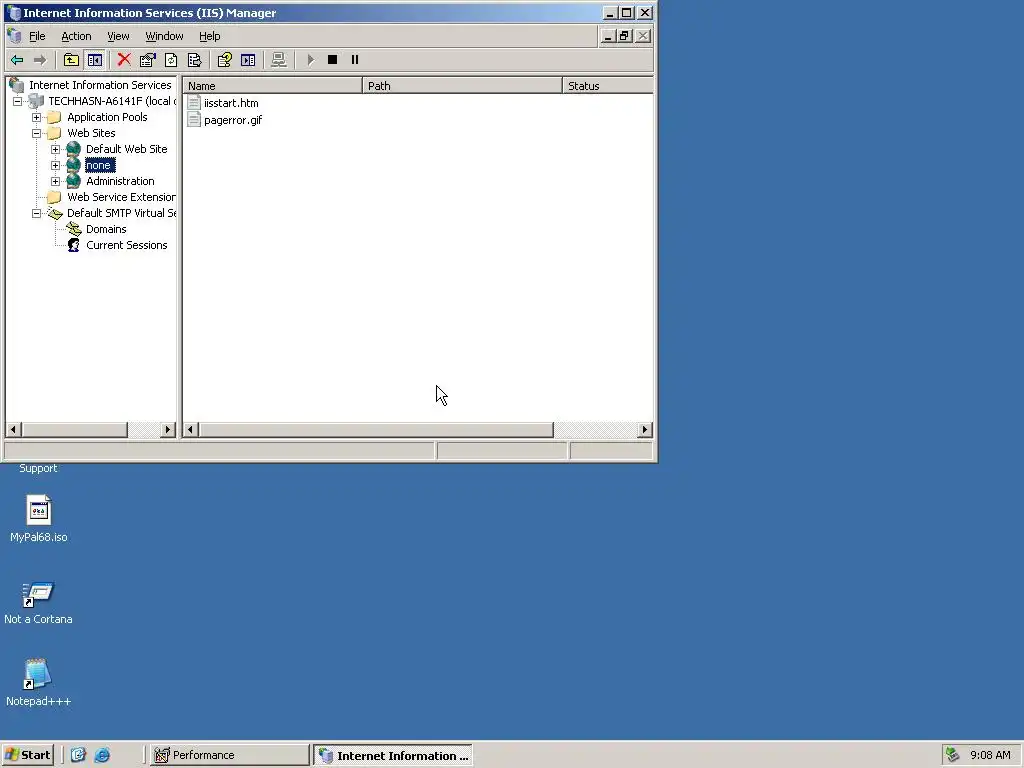
Task: Click the tree pane scroll right arrow
Action: pyautogui.click(x=168, y=430)
